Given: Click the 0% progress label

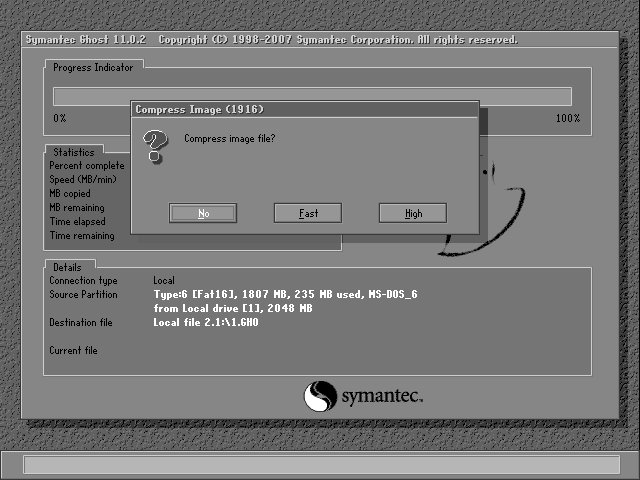Looking at the screenshot, I should click(x=60, y=118).
